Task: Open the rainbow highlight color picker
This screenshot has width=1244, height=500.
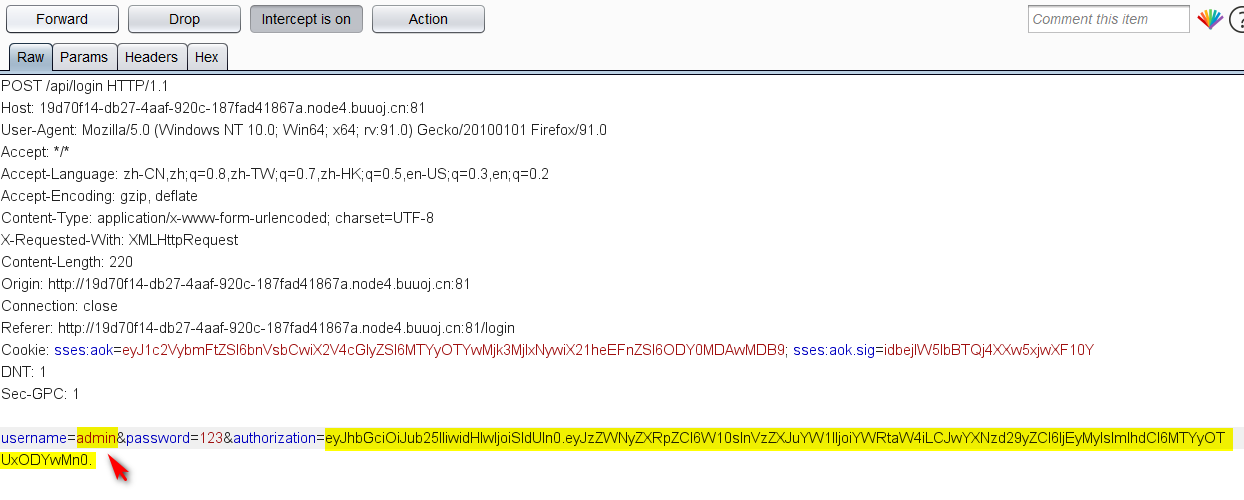Action: click(x=1210, y=19)
